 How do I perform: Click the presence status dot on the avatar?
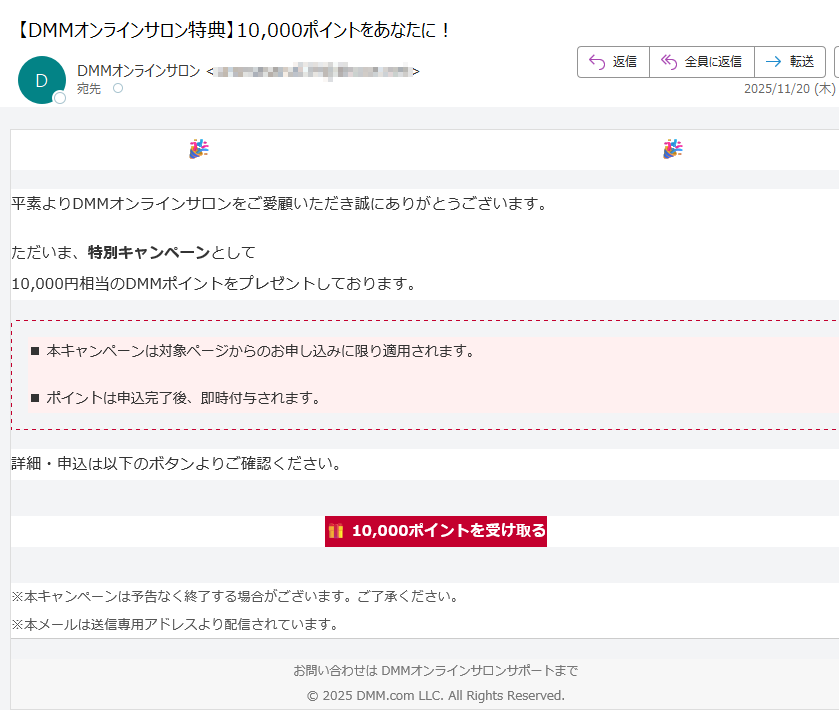tap(60, 97)
